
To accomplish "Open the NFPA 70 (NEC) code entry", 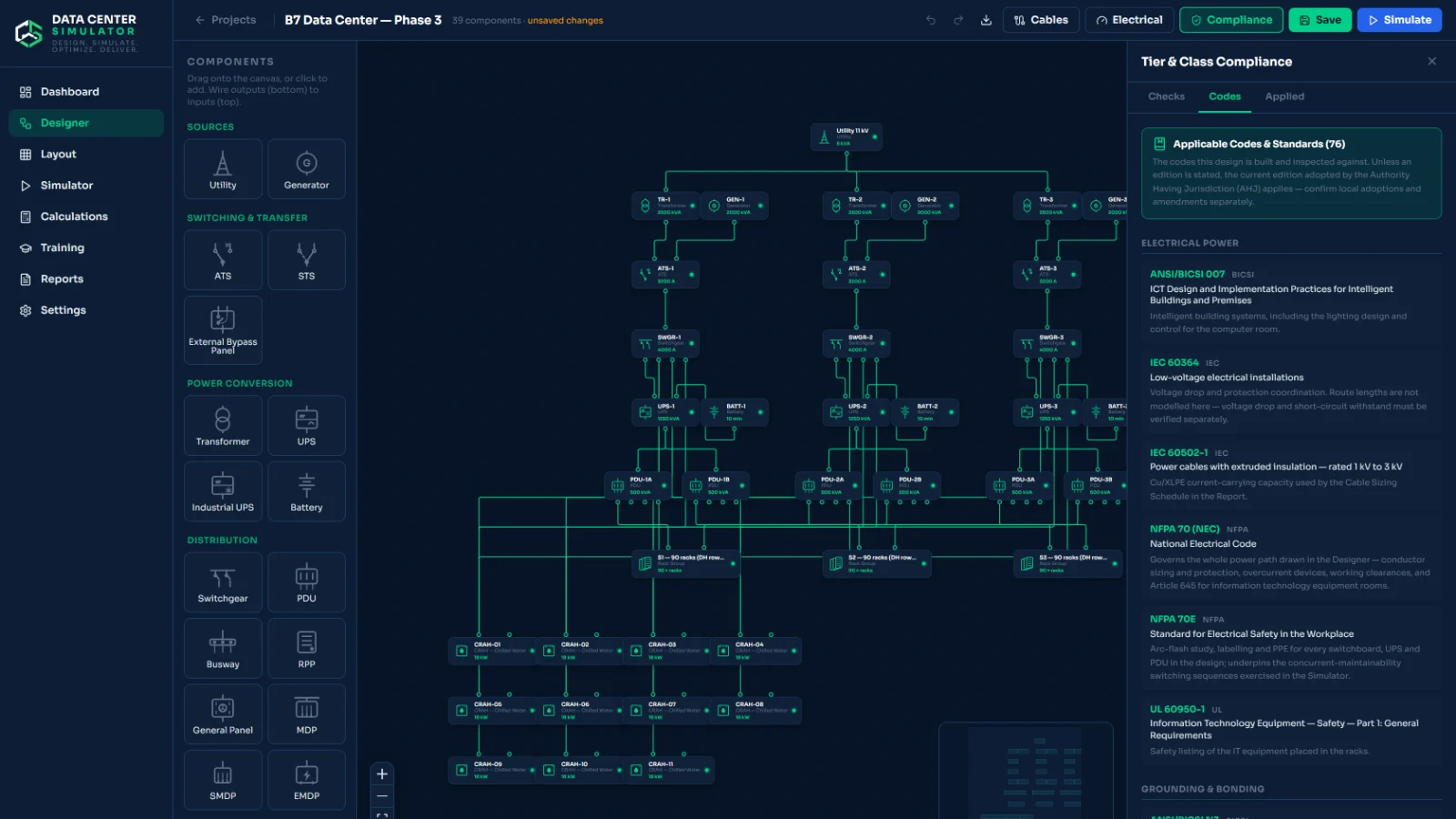I will click(x=1290, y=557).
